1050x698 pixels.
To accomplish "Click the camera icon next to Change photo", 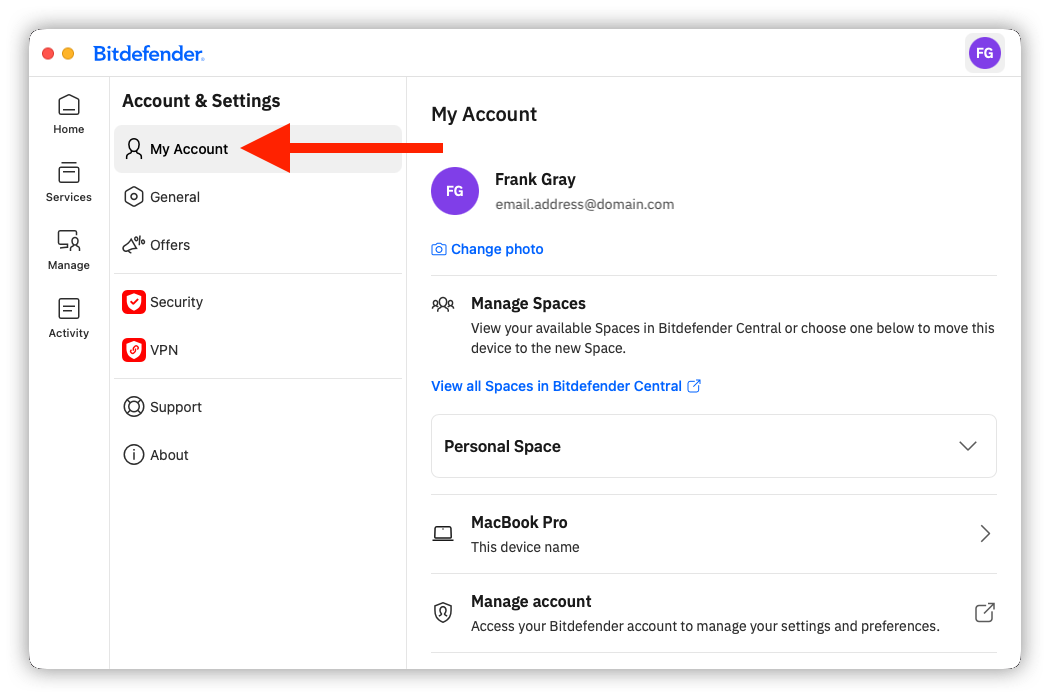I will click(439, 249).
